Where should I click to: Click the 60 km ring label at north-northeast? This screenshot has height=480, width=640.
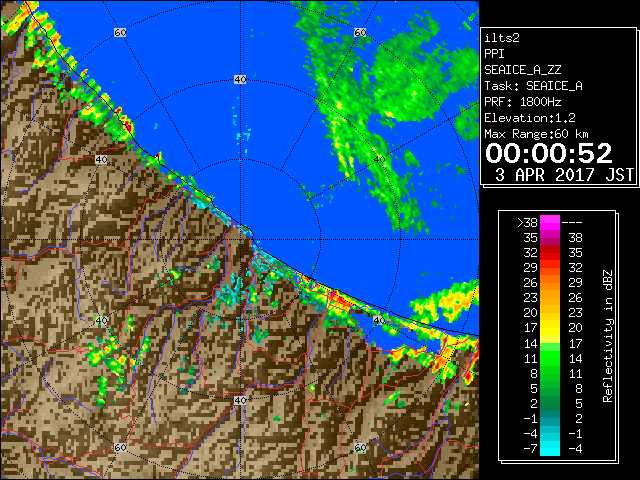click(x=360, y=32)
